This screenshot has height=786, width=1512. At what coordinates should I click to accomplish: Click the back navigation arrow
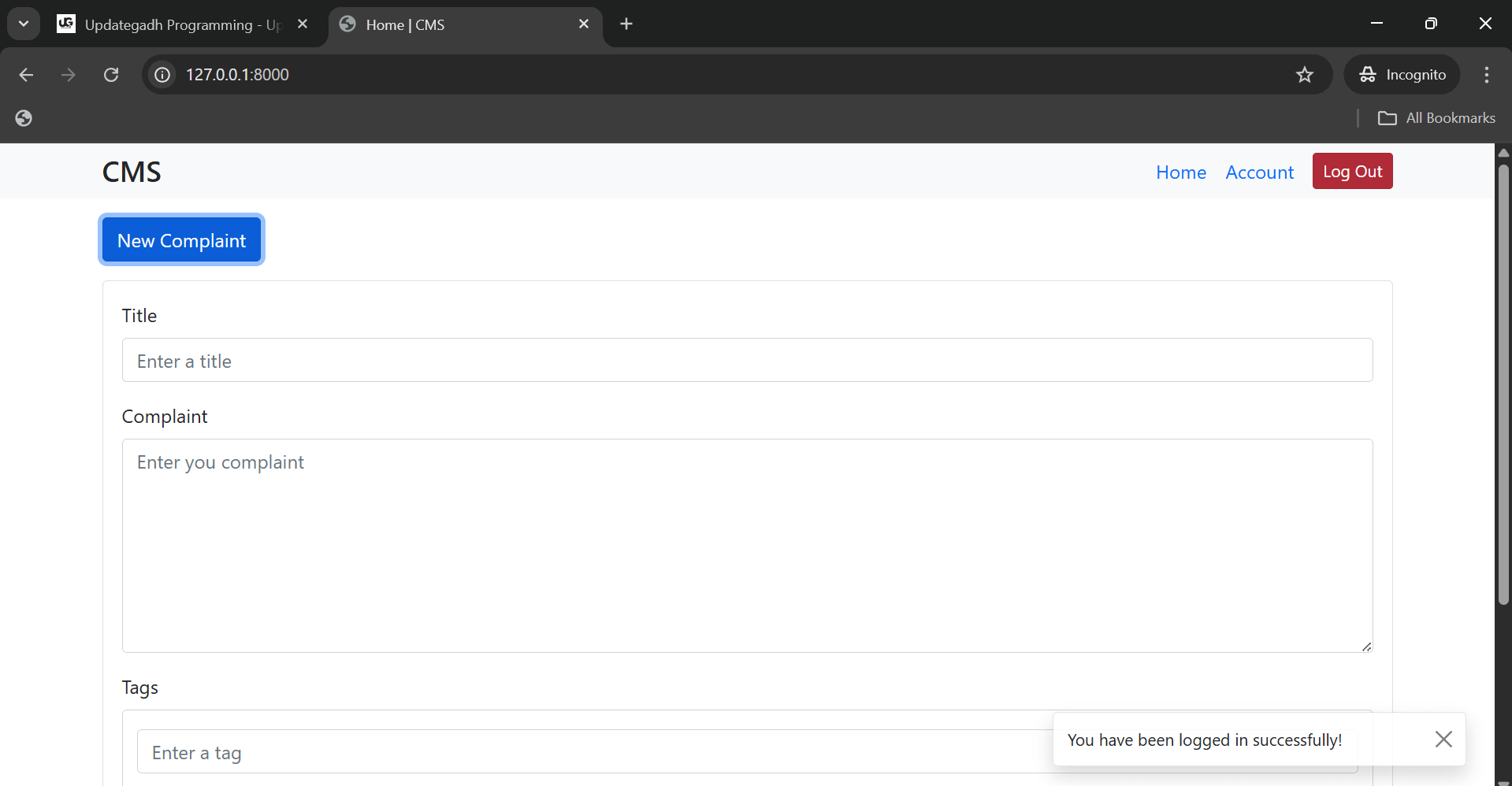pyautogui.click(x=26, y=74)
